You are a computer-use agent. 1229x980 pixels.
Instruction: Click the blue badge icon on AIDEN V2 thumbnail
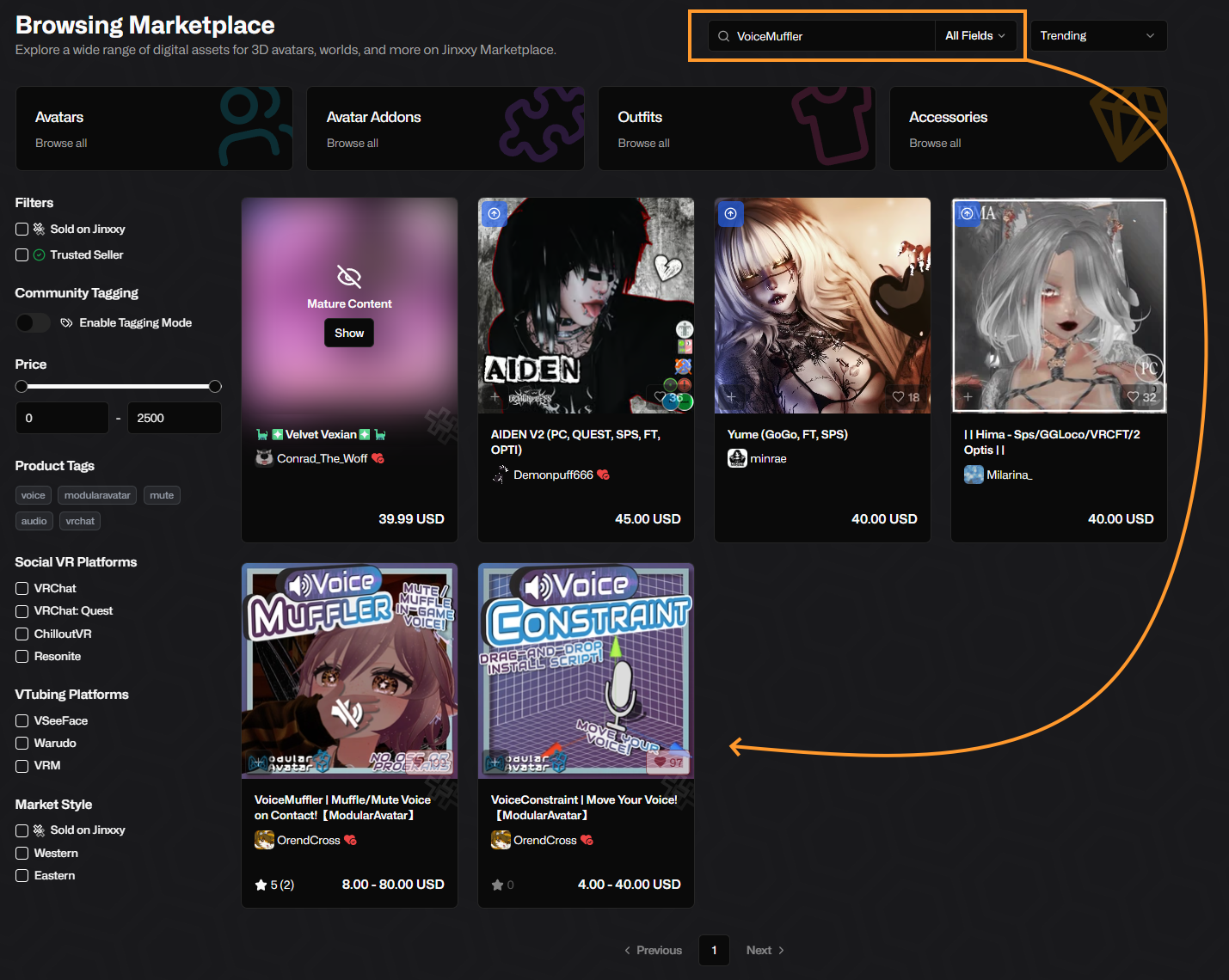(494, 213)
